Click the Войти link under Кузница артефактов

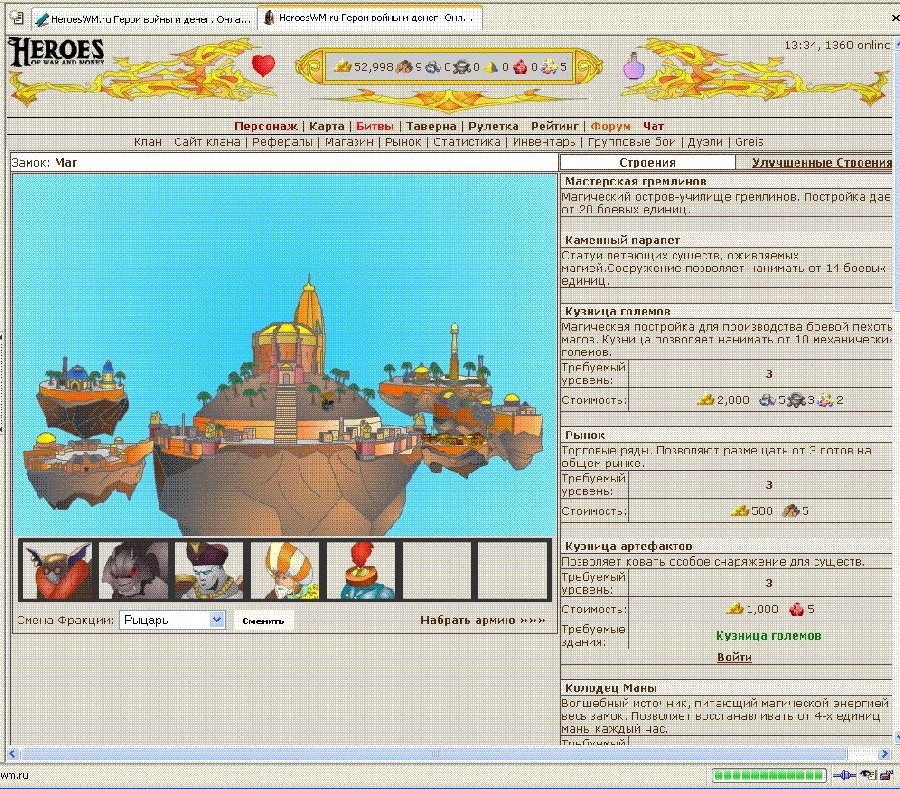click(x=734, y=657)
